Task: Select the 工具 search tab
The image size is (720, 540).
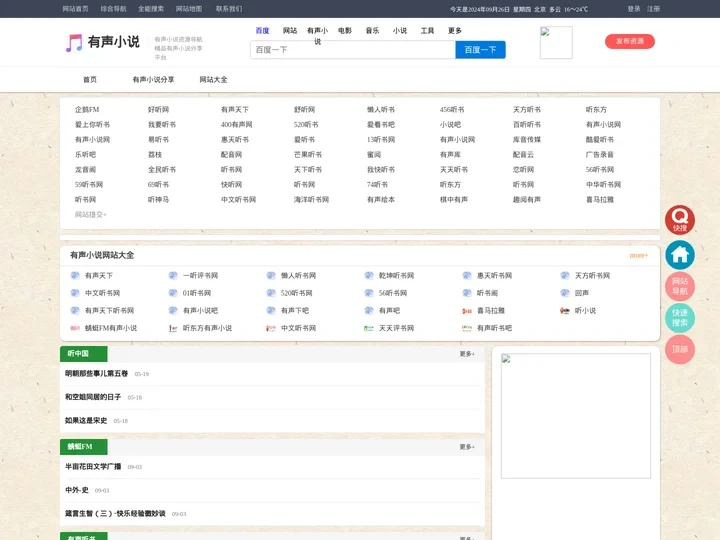Action: click(428, 30)
